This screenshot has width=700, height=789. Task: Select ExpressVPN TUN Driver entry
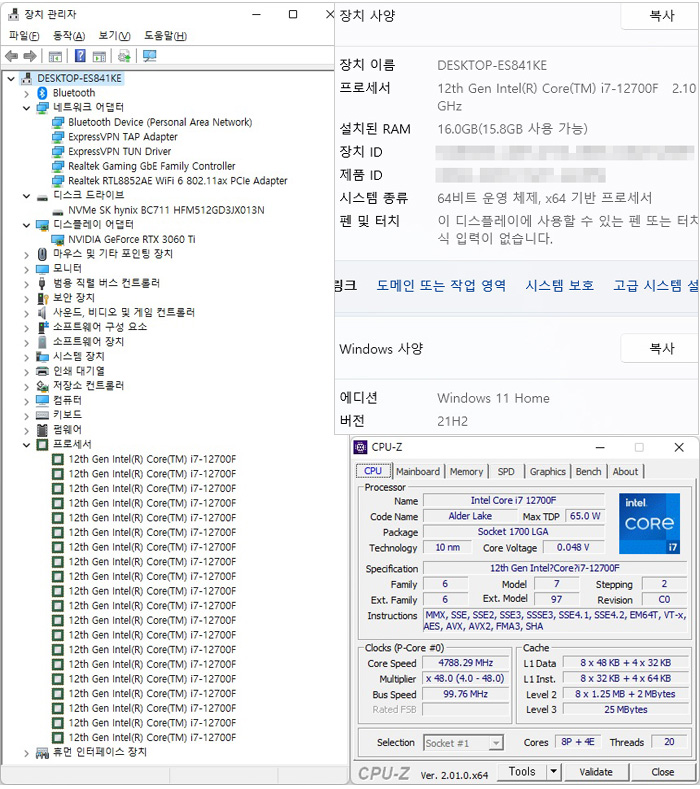120,151
